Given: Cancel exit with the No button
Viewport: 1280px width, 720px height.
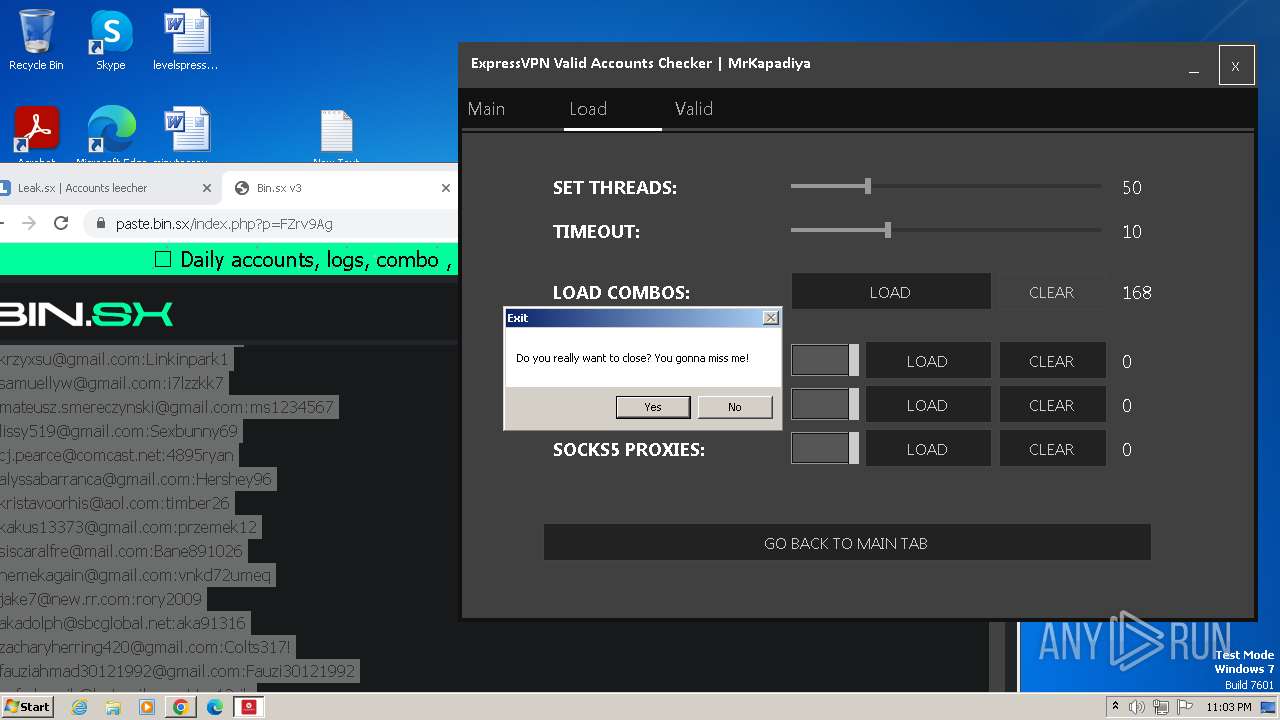Looking at the screenshot, I should (735, 407).
